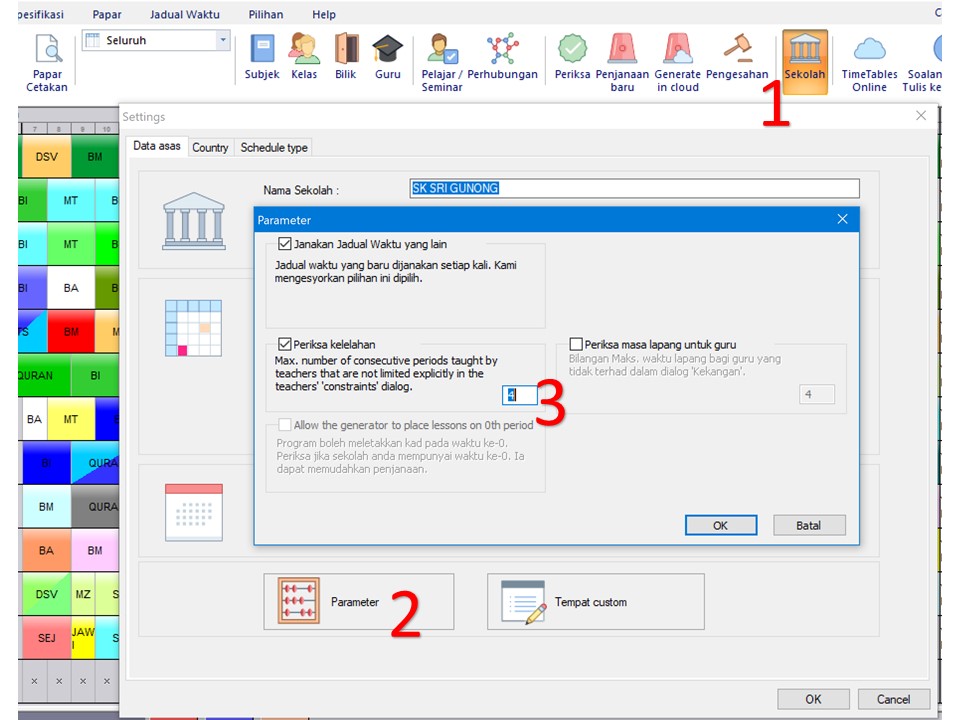The image size is (960, 720).
Task: Expand the Seluruh dropdown list
Action: [222, 41]
